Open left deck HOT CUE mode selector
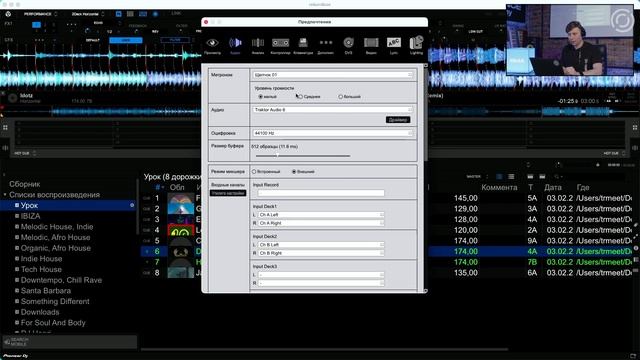 point(25,153)
